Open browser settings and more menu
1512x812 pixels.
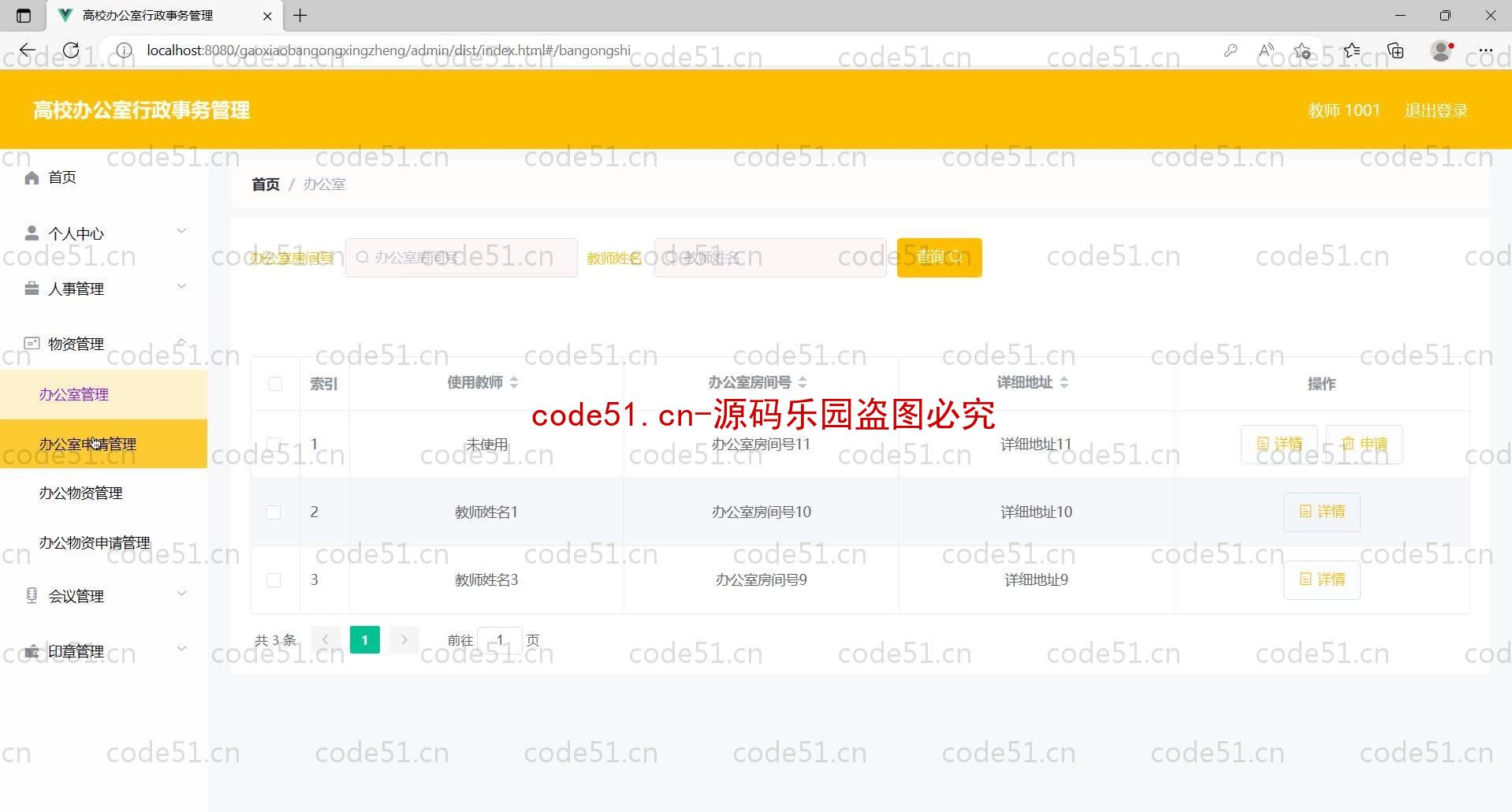1486,50
